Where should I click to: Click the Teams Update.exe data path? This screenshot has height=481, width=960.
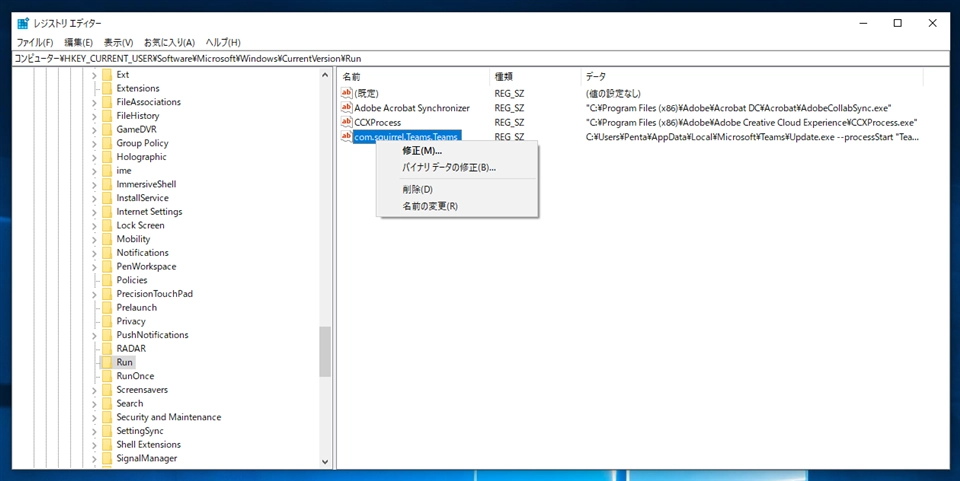[752, 136]
